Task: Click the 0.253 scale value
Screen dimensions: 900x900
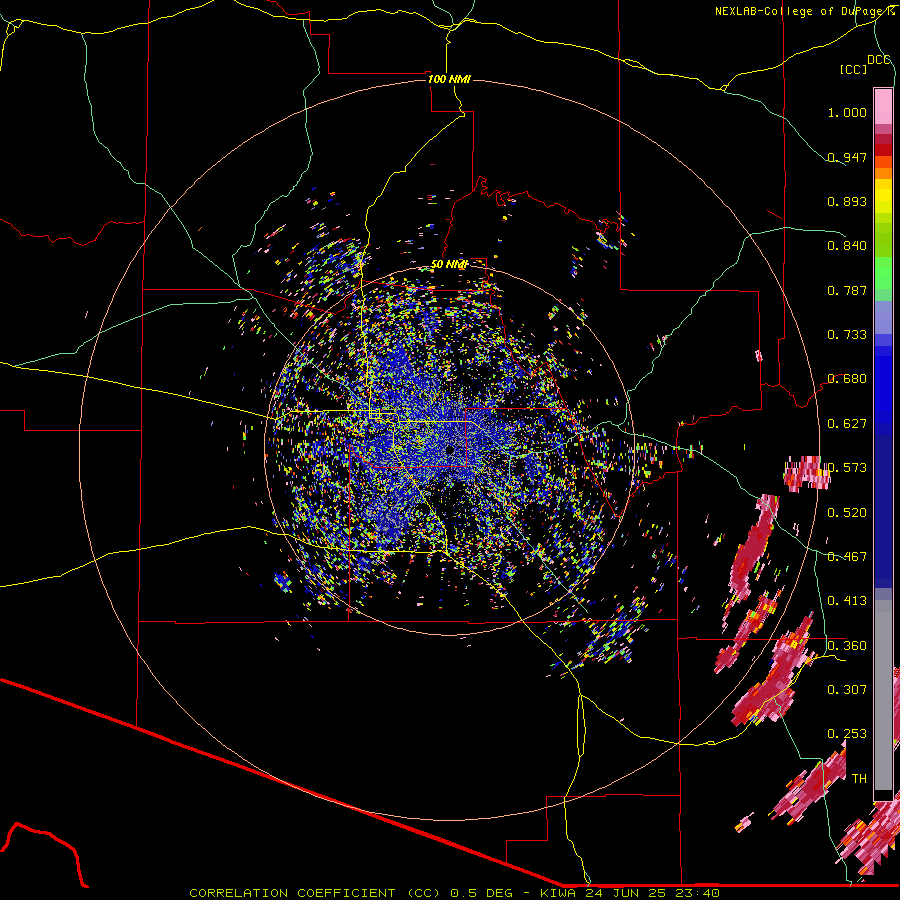Action: point(847,734)
